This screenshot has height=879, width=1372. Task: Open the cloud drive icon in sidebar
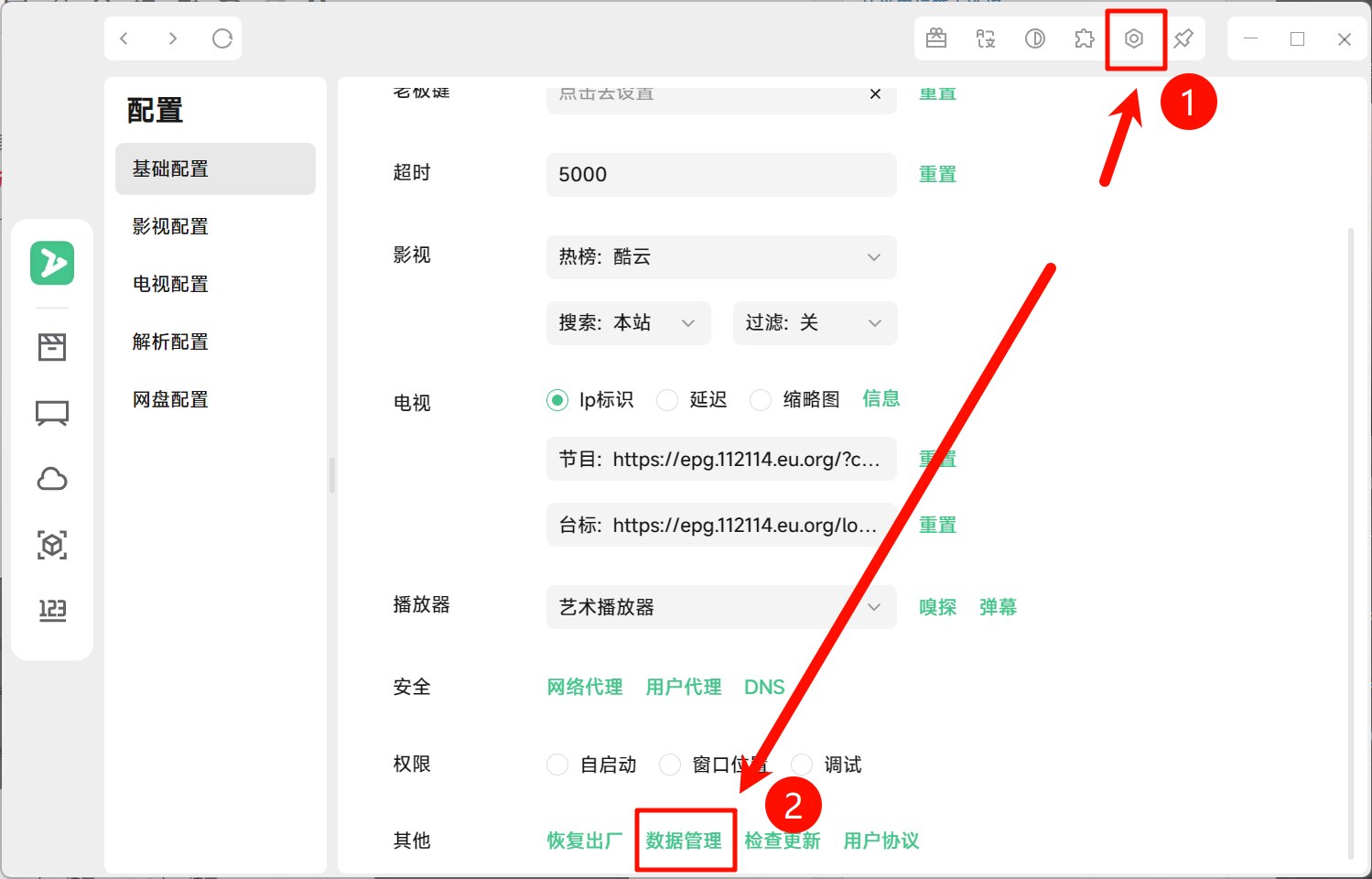(x=52, y=479)
